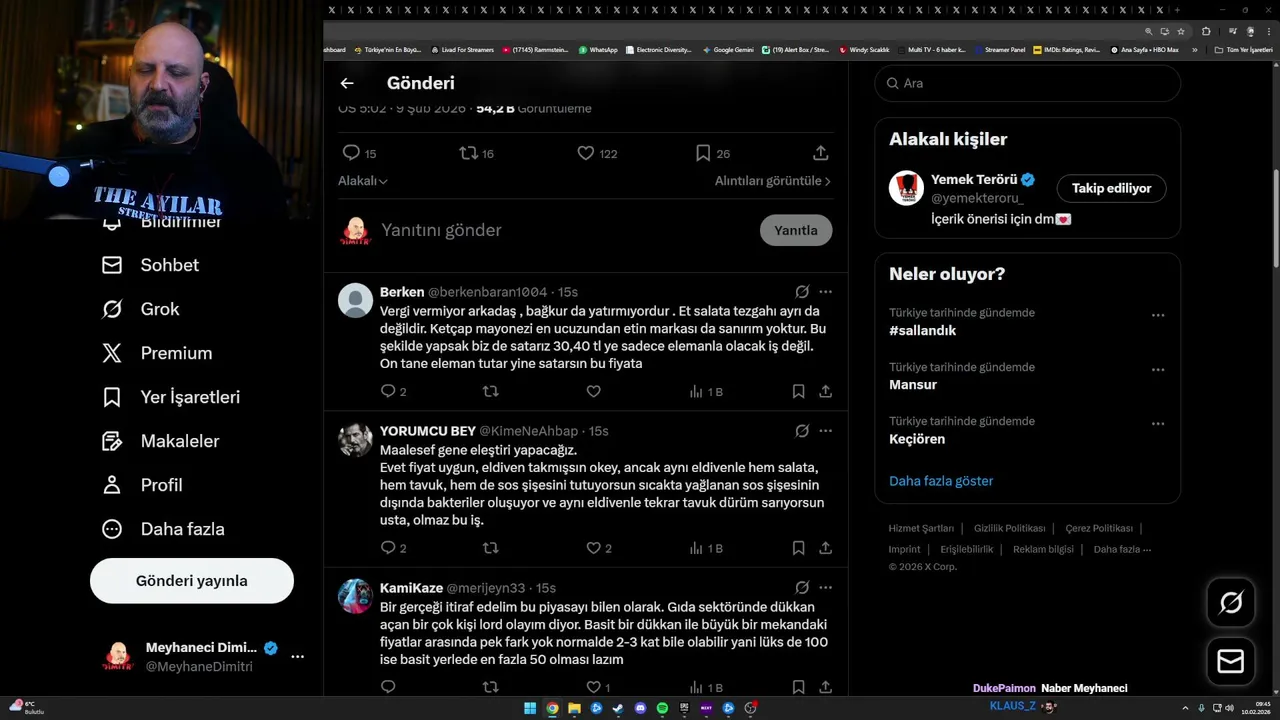1280x720 pixels.
Task: Open Google Gemini bookmark
Action: point(729,50)
